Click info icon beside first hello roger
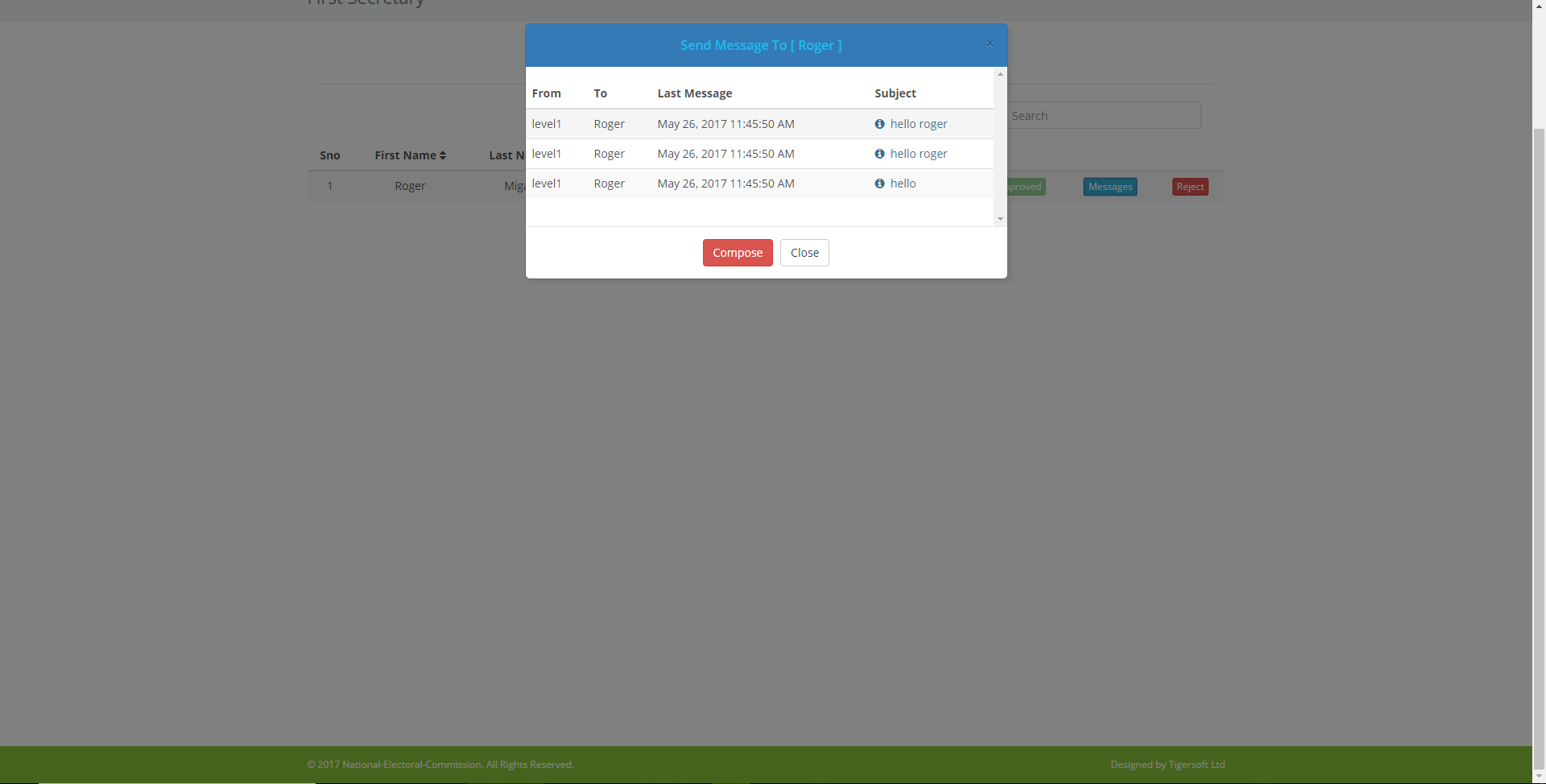The width and height of the screenshot is (1546, 784). (879, 124)
